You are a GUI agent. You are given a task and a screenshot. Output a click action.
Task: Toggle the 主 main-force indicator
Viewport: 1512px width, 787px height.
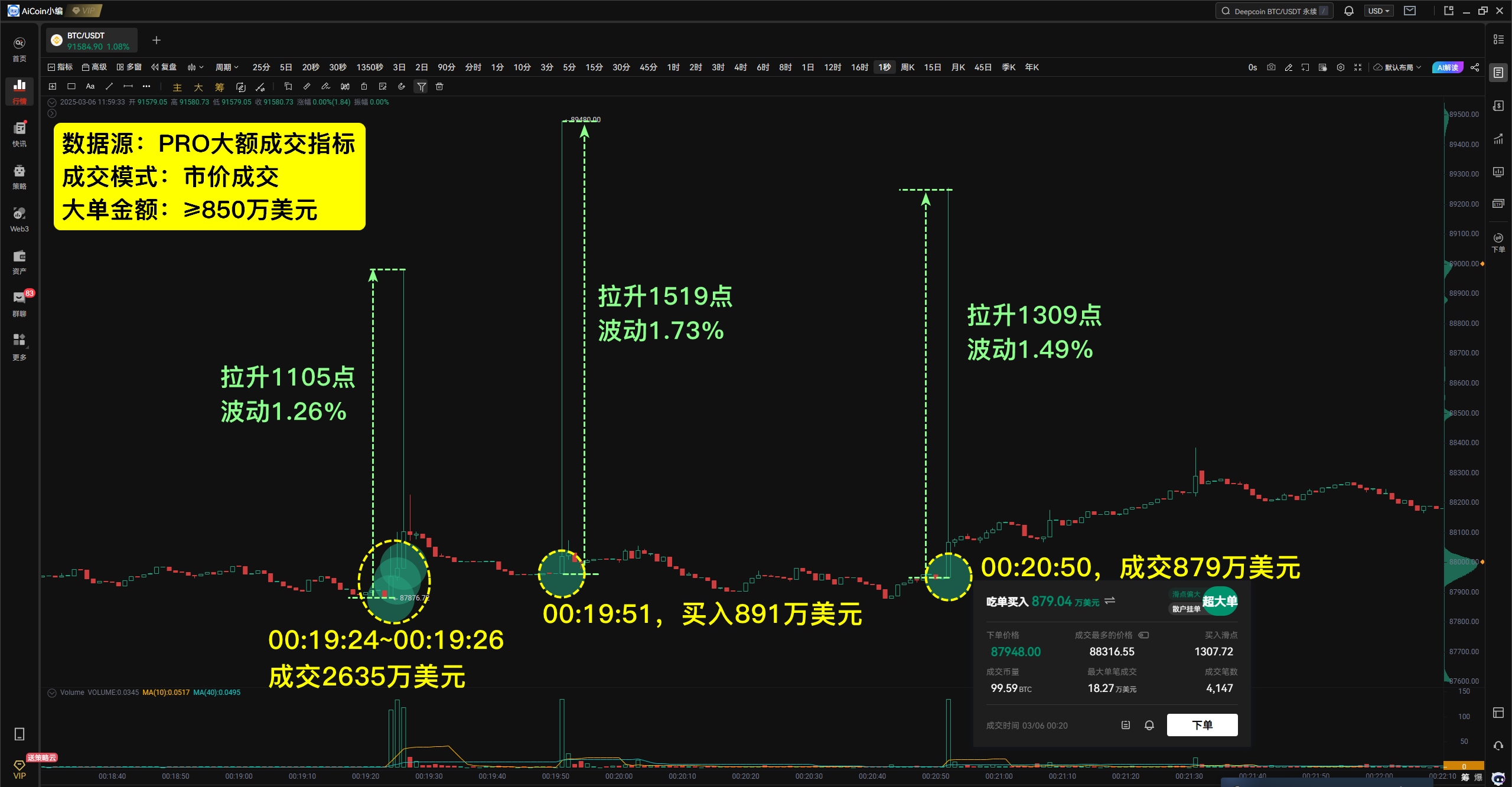tap(177, 87)
